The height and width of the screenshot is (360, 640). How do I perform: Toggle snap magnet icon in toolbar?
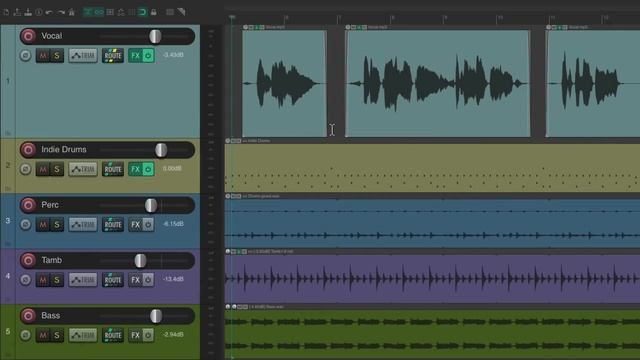(142, 12)
